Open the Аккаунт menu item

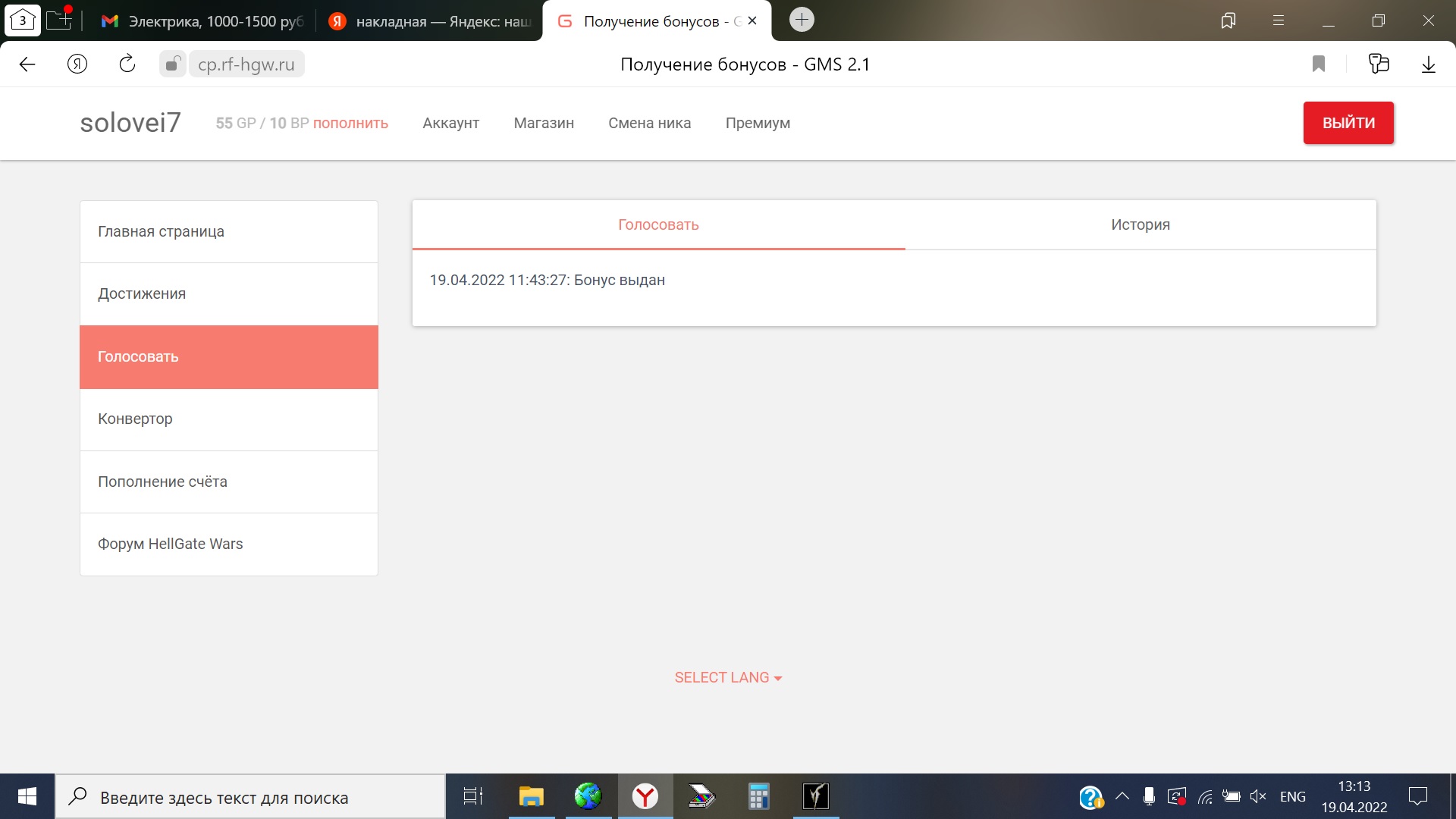click(451, 123)
